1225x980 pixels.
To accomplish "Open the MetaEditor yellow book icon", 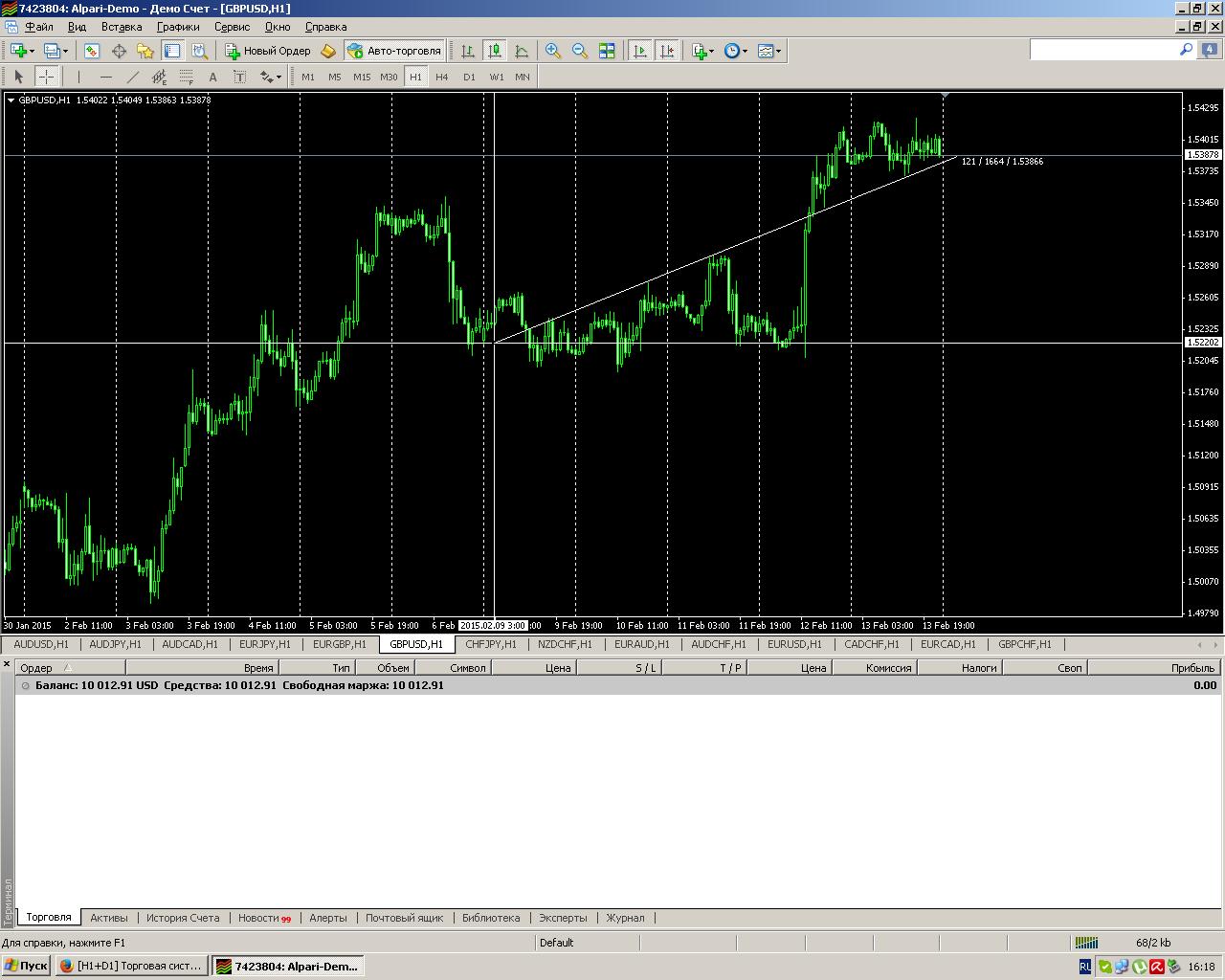I will pos(328,51).
